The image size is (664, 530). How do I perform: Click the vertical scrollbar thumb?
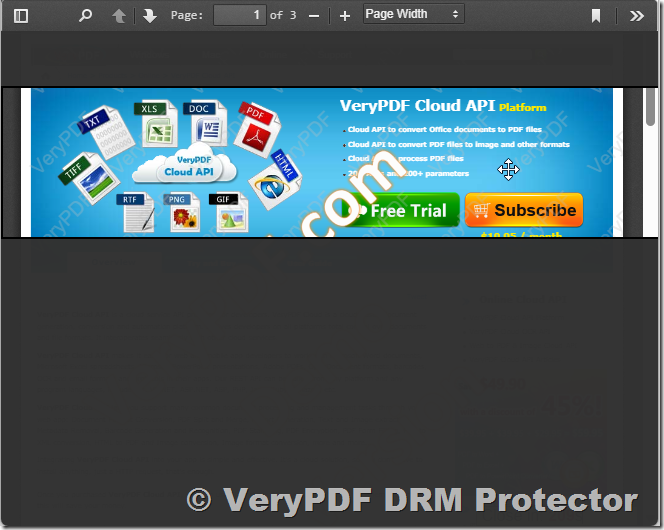[x=651, y=107]
